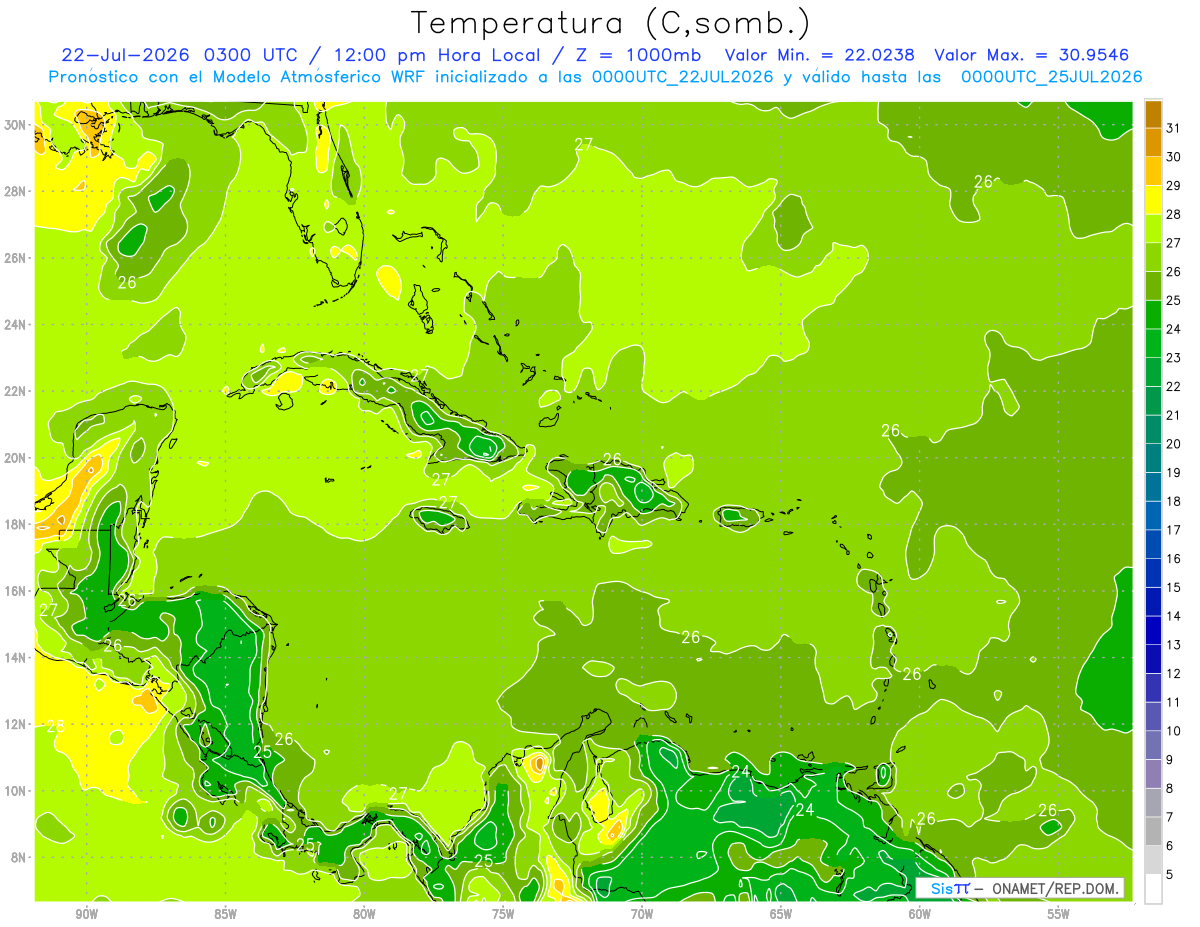This screenshot has height=927, width=1200.
Task: Select the "26N" latitude axis label
Action: [15, 258]
